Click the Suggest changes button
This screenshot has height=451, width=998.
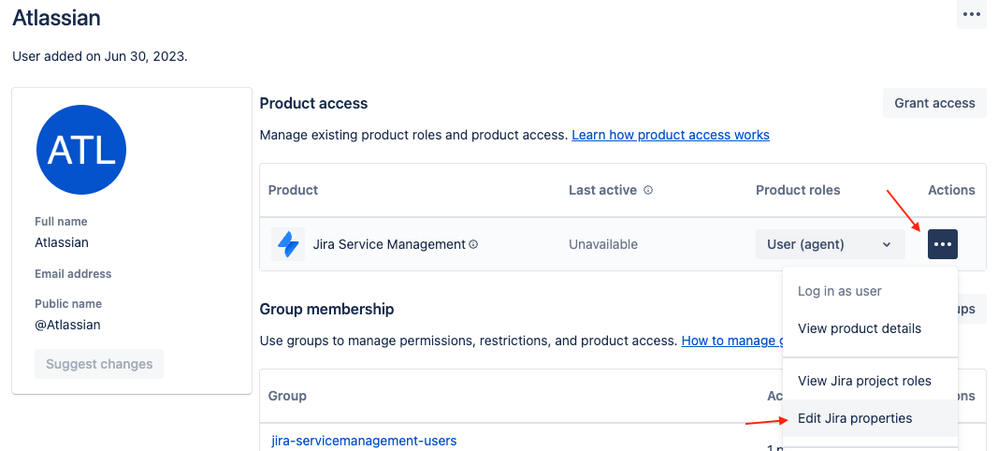pyautogui.click(x=99, y=364)
